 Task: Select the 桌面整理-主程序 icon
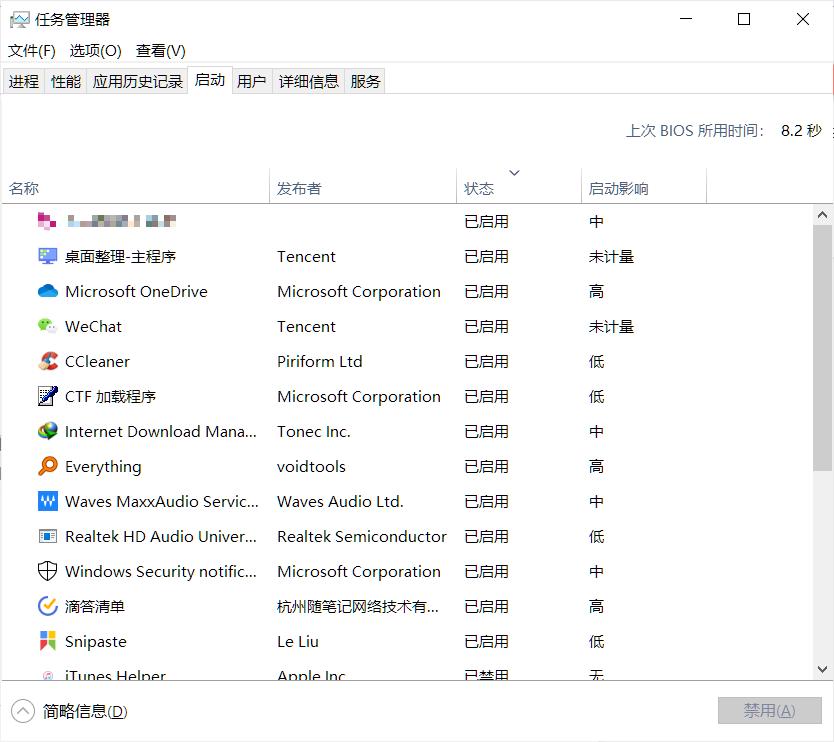(47, 256)
